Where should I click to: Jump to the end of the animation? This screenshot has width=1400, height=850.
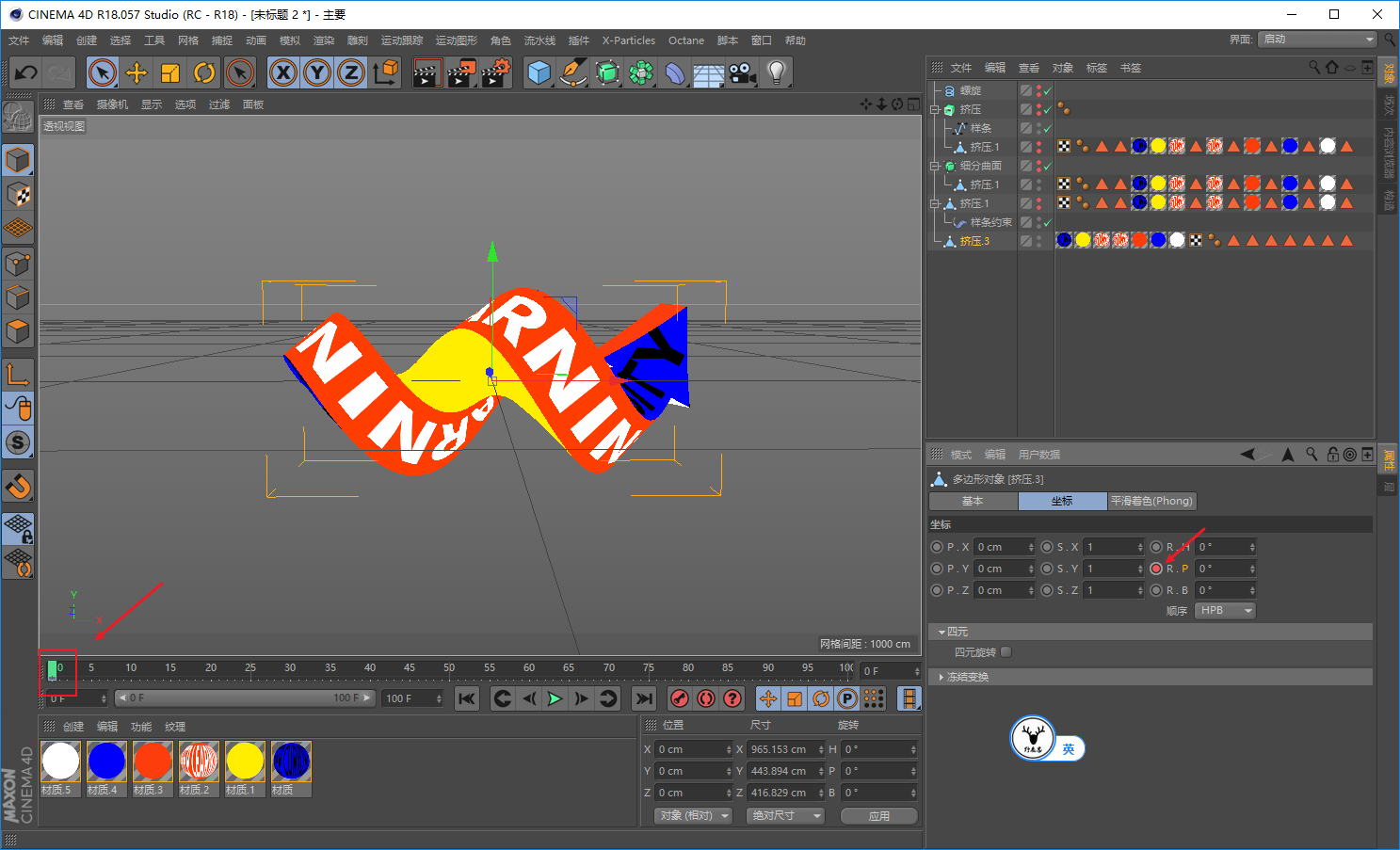click(x=644, y=698)
